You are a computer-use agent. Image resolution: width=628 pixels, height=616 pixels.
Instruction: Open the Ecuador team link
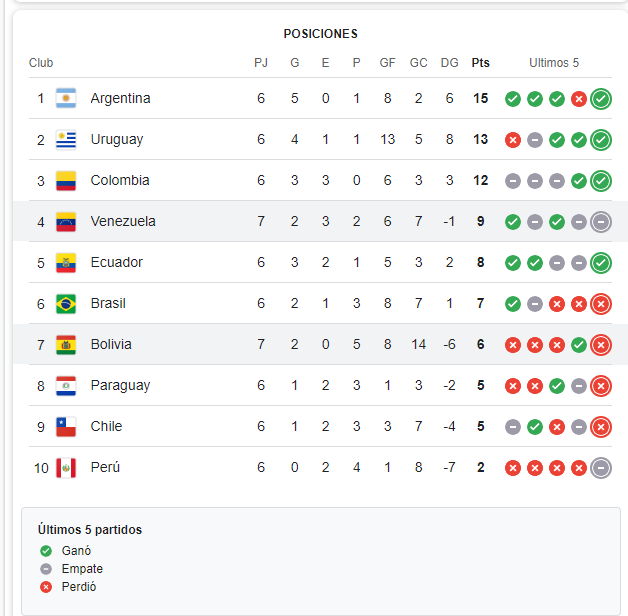(x=117, y=262)
